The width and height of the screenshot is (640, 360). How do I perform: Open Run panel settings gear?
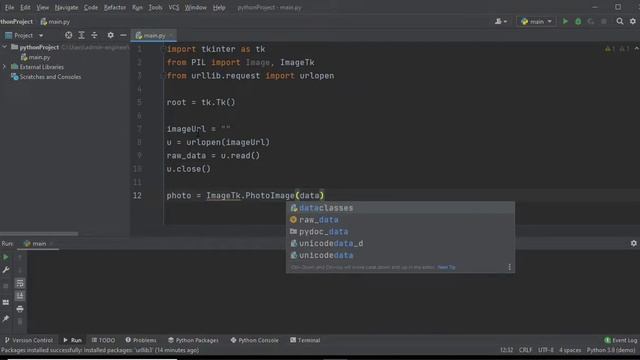coord(633,243)
